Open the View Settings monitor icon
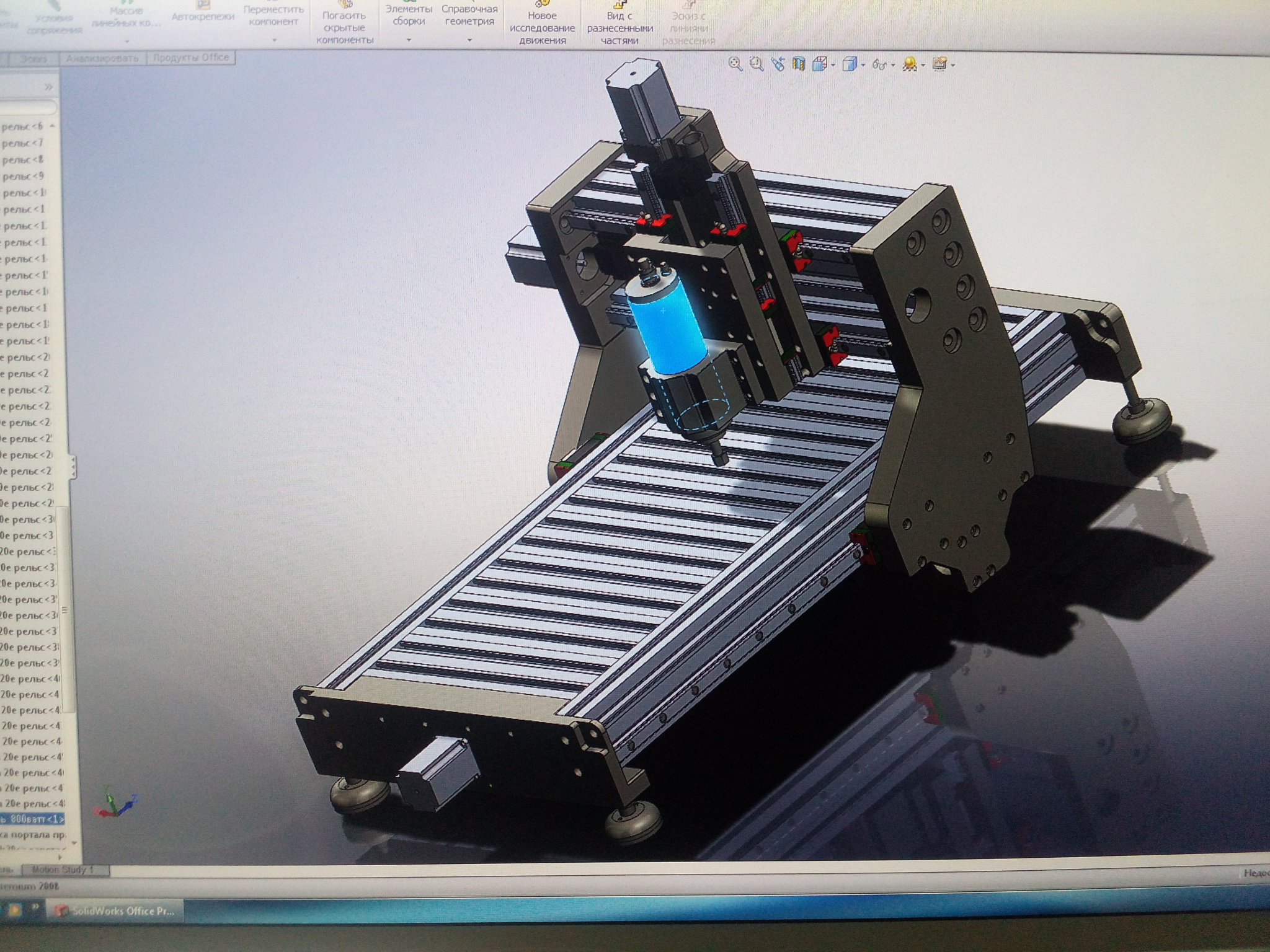1270x952 pixels. pos(939,64)
